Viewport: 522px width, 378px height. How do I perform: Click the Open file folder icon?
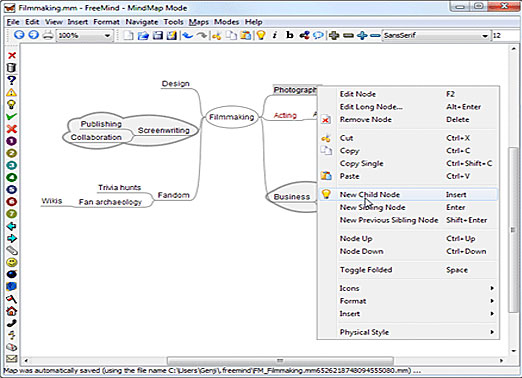point(143,35)
